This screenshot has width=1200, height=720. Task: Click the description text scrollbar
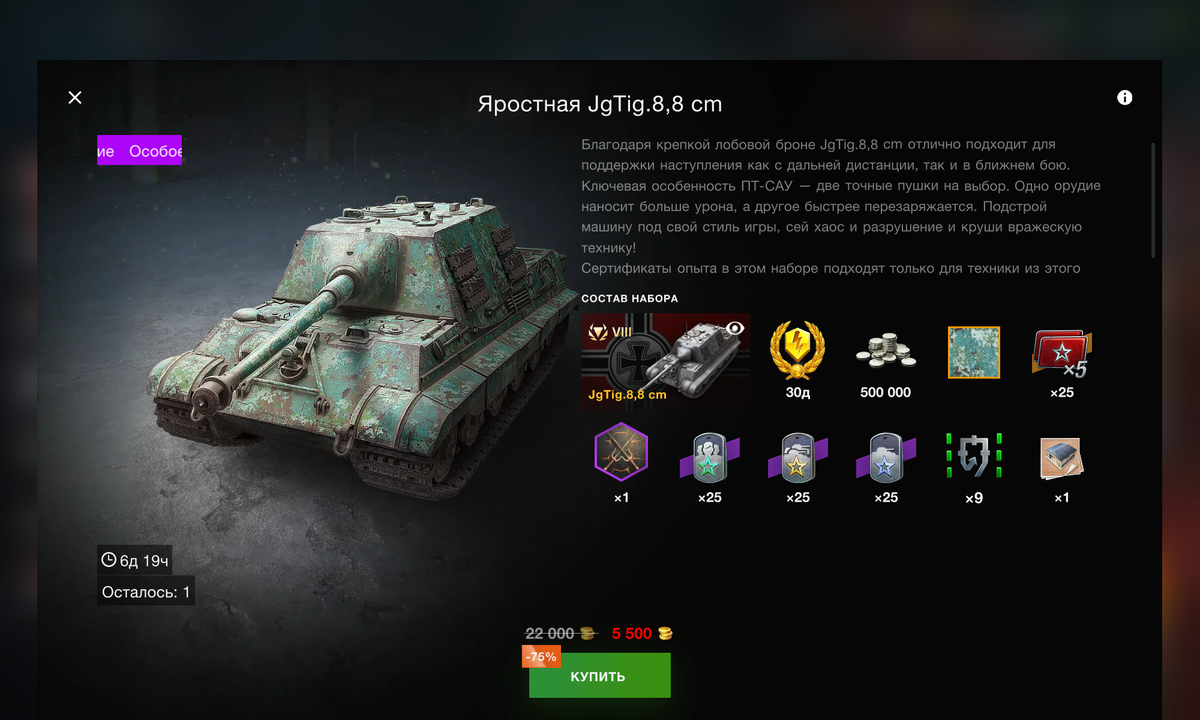tap(1154, 200)
